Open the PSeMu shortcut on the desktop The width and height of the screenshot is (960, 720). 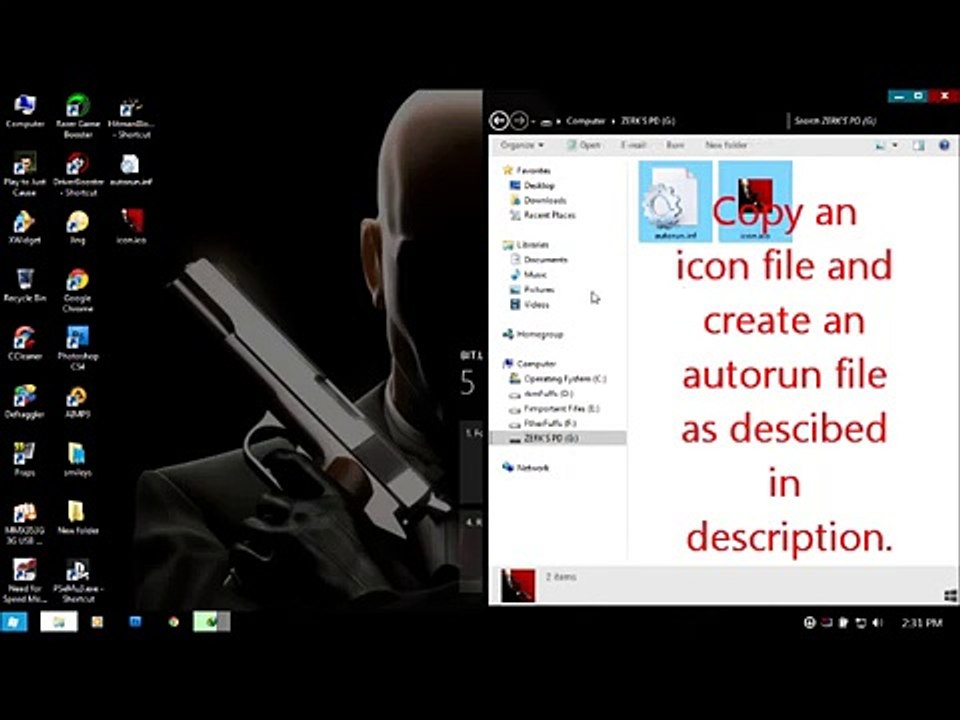click(x=78, y=580)
